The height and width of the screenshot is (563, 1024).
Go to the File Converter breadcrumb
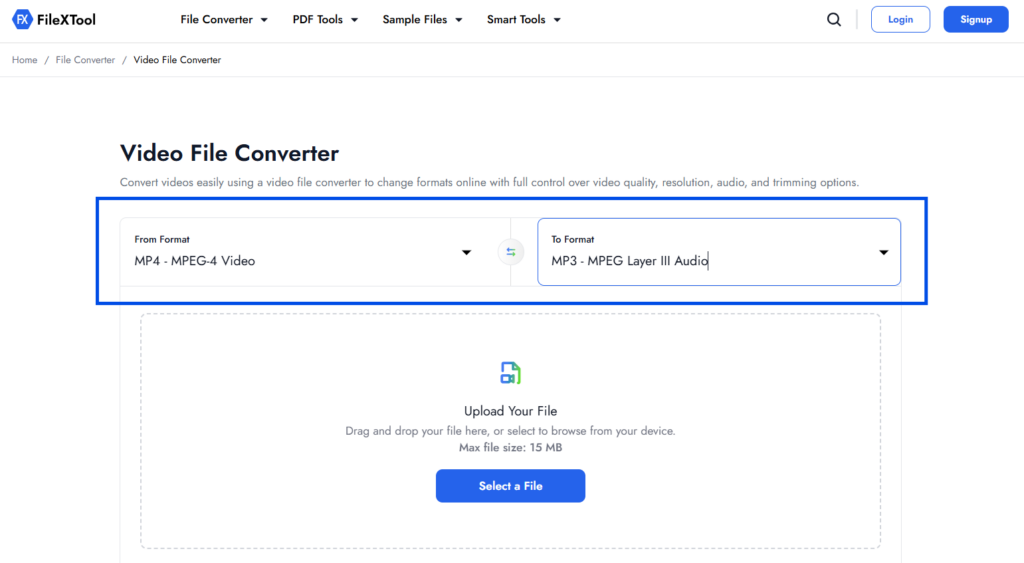click(85, 60)
